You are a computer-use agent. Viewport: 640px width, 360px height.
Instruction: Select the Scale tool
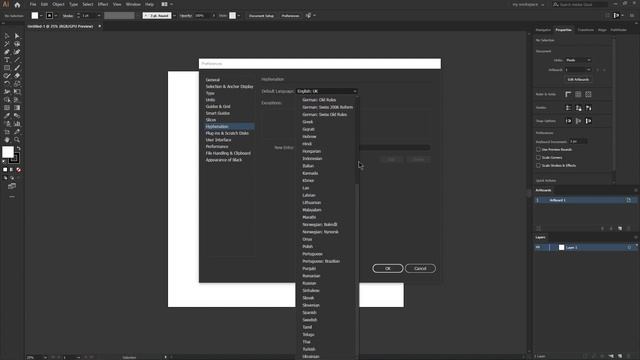tap(17, 84)
